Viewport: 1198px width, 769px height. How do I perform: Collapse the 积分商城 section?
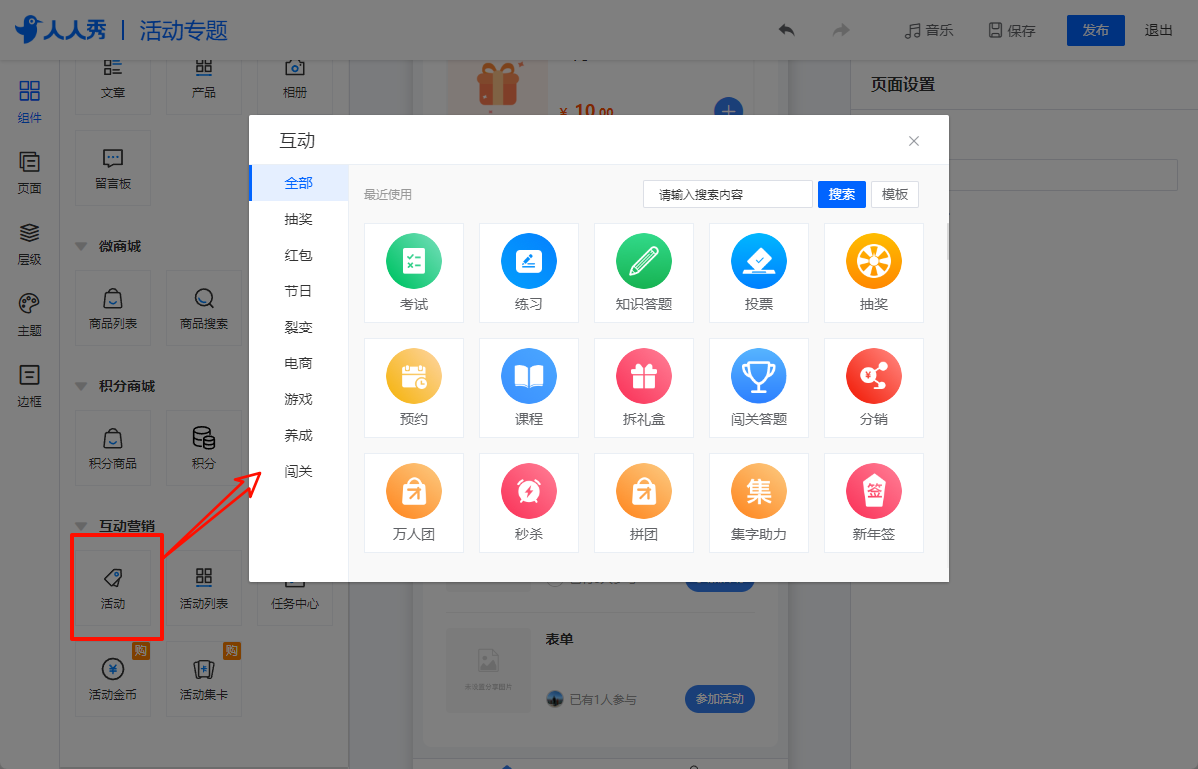tap(81, 386)
